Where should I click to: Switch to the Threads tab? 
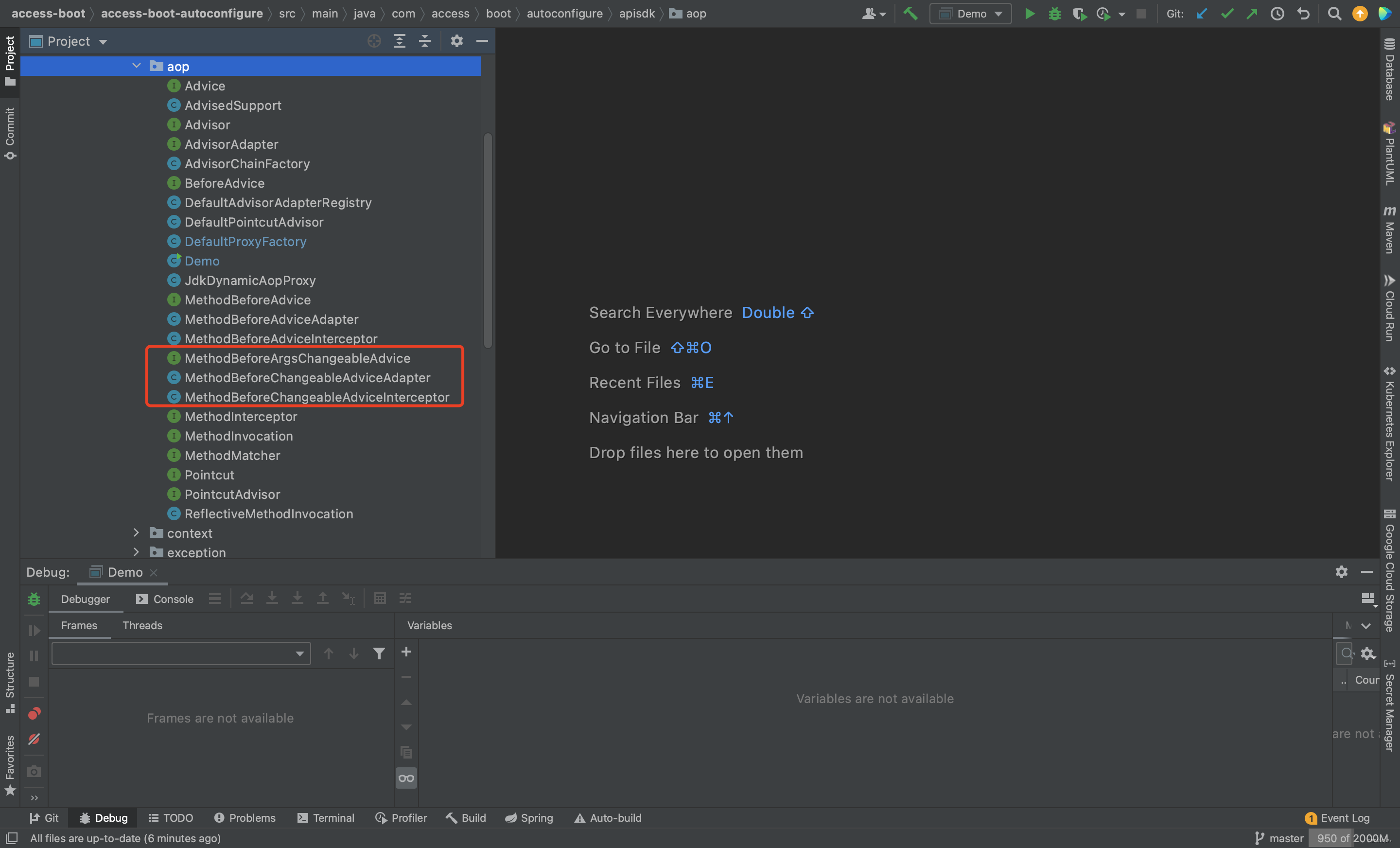(x=142, y=625)
